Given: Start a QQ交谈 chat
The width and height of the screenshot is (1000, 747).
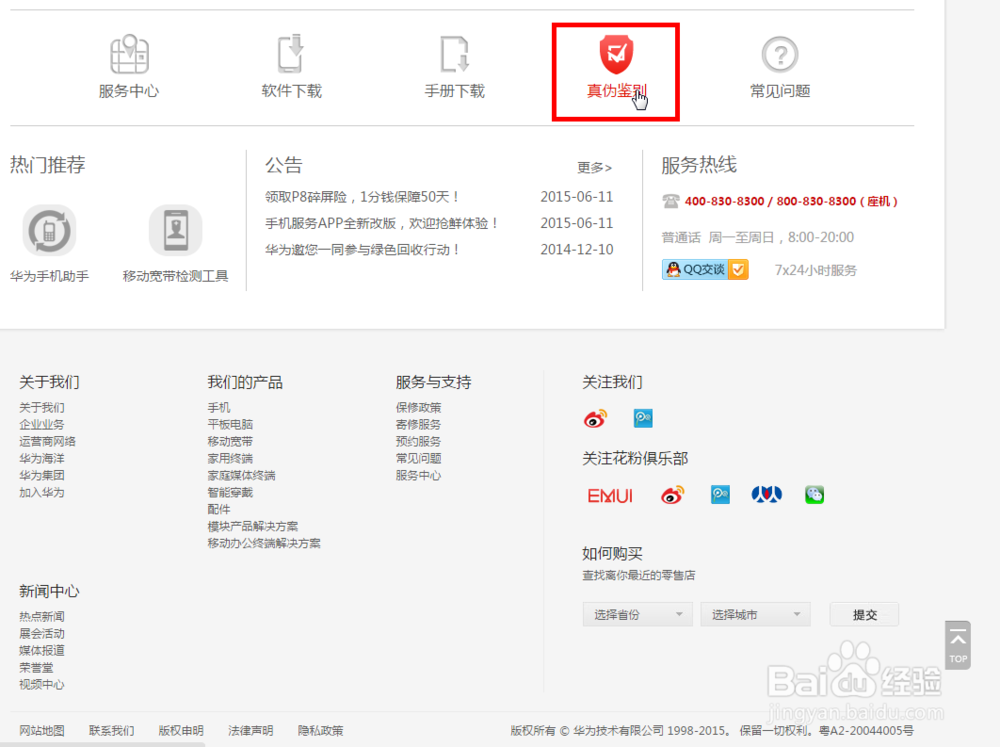Looking at the screenshot, I should pos(705,270).
